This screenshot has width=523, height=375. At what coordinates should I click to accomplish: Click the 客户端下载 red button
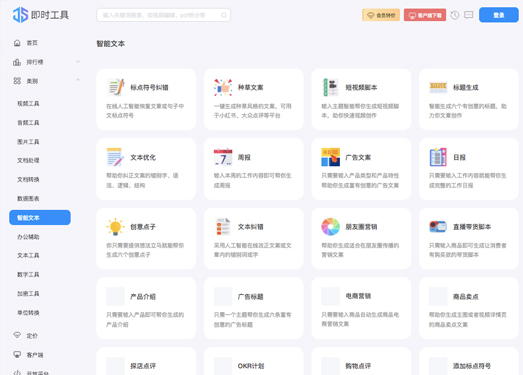(425, 15)
